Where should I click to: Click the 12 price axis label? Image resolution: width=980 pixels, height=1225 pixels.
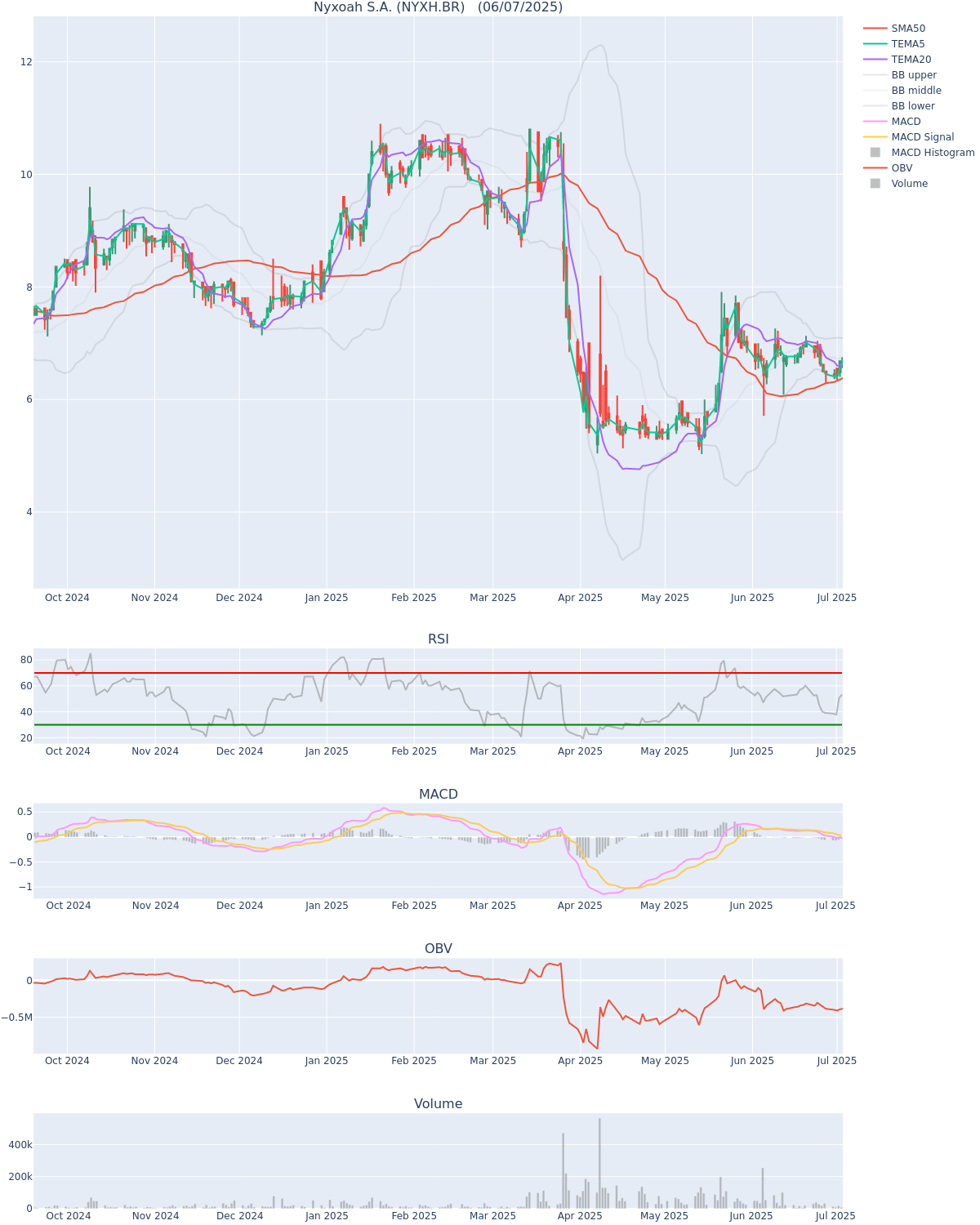pyautogui.click(x=26, y=62)
